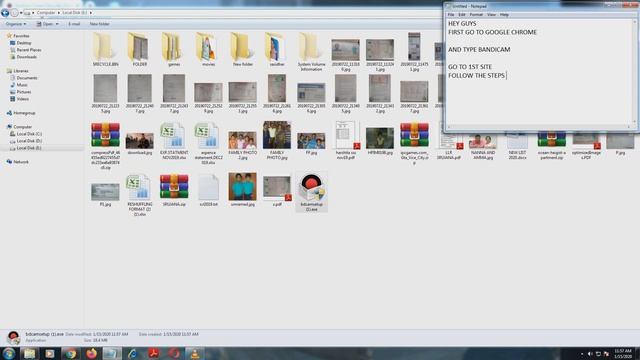Image resolution: width=640 pixels, height=360 pixels.
Task: Click the E-mail button in Explorer toolbar
Action: coord(74,24)
